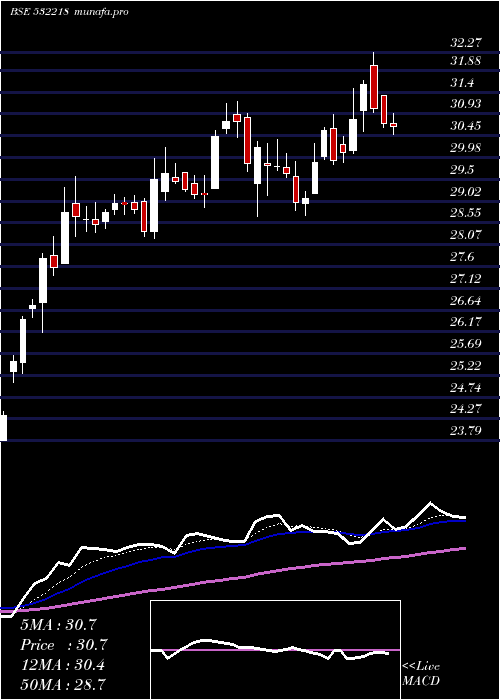Click the 23.79 price level label
The image size is (500, 700).
pos(466,431)
